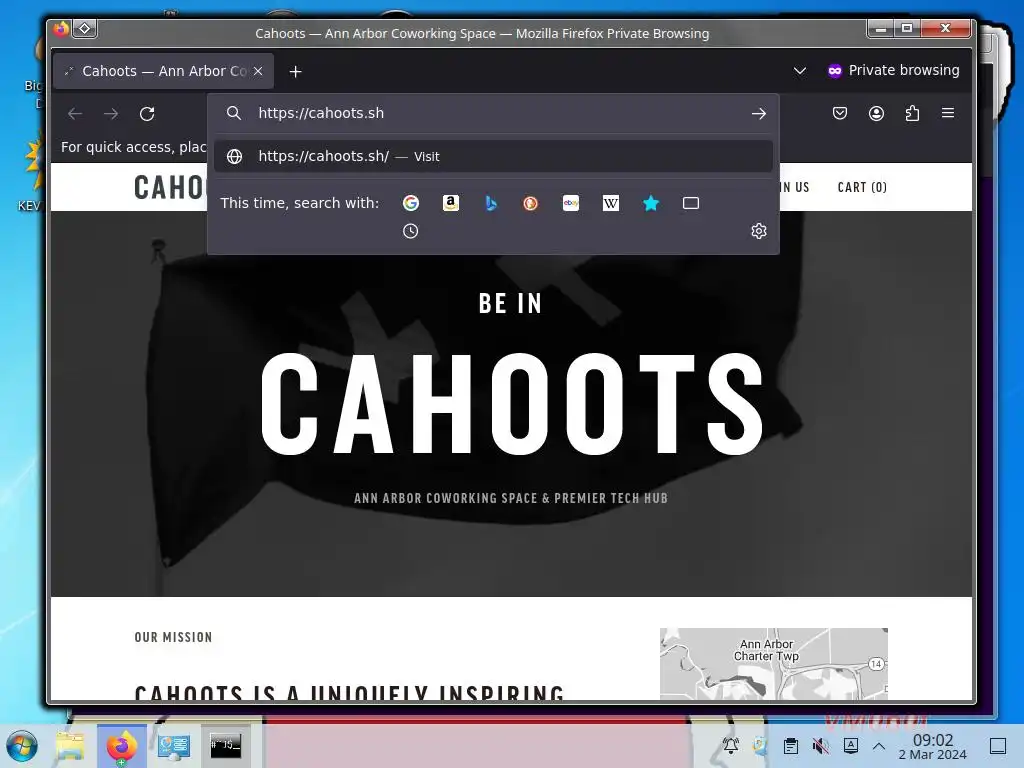
Task: Visit the https://cahoots.sh/ suggestion
Action: point(493,157)
